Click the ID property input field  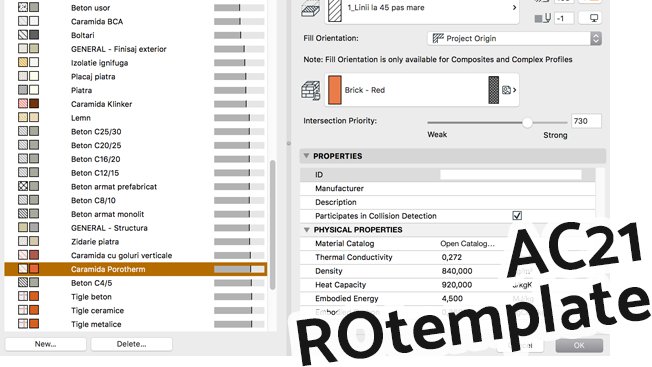pyautogui.click(x=511, y=175)
